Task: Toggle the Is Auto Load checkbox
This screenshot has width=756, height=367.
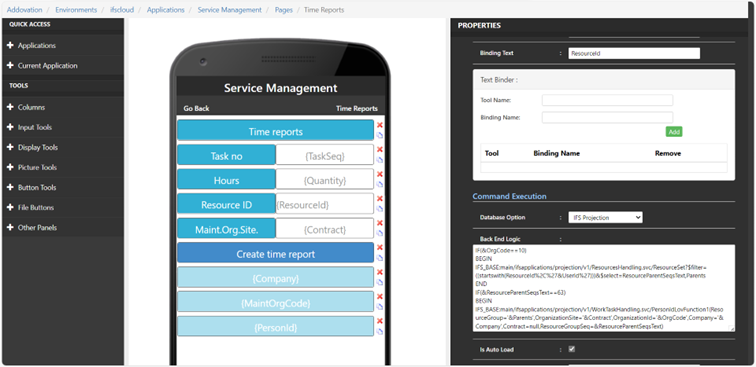Action: tap(572, 349)
